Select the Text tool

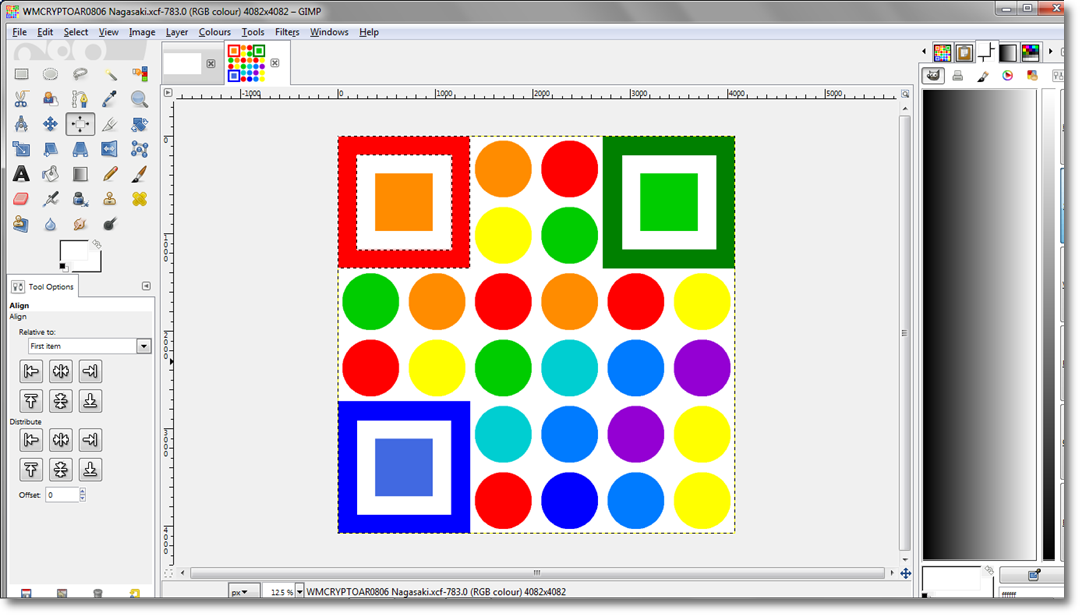click(21, 174)
